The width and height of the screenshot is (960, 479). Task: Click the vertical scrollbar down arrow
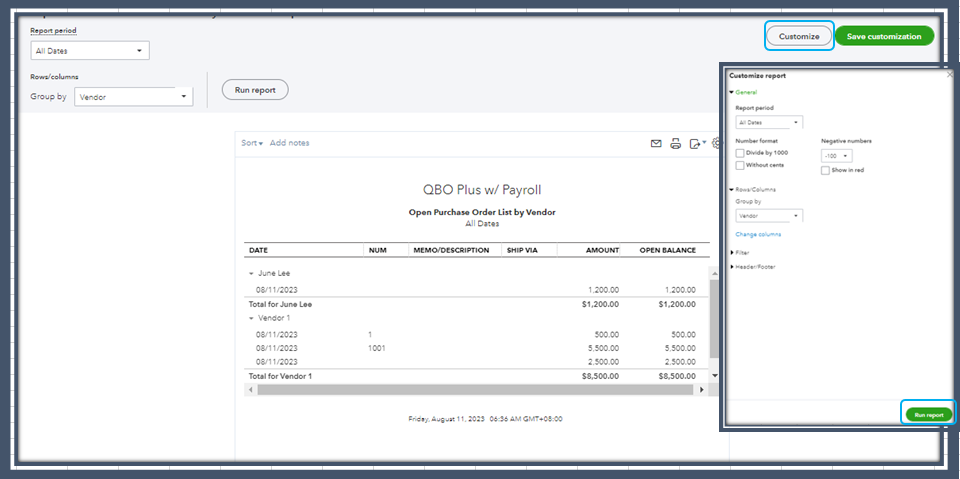point(714,375)
